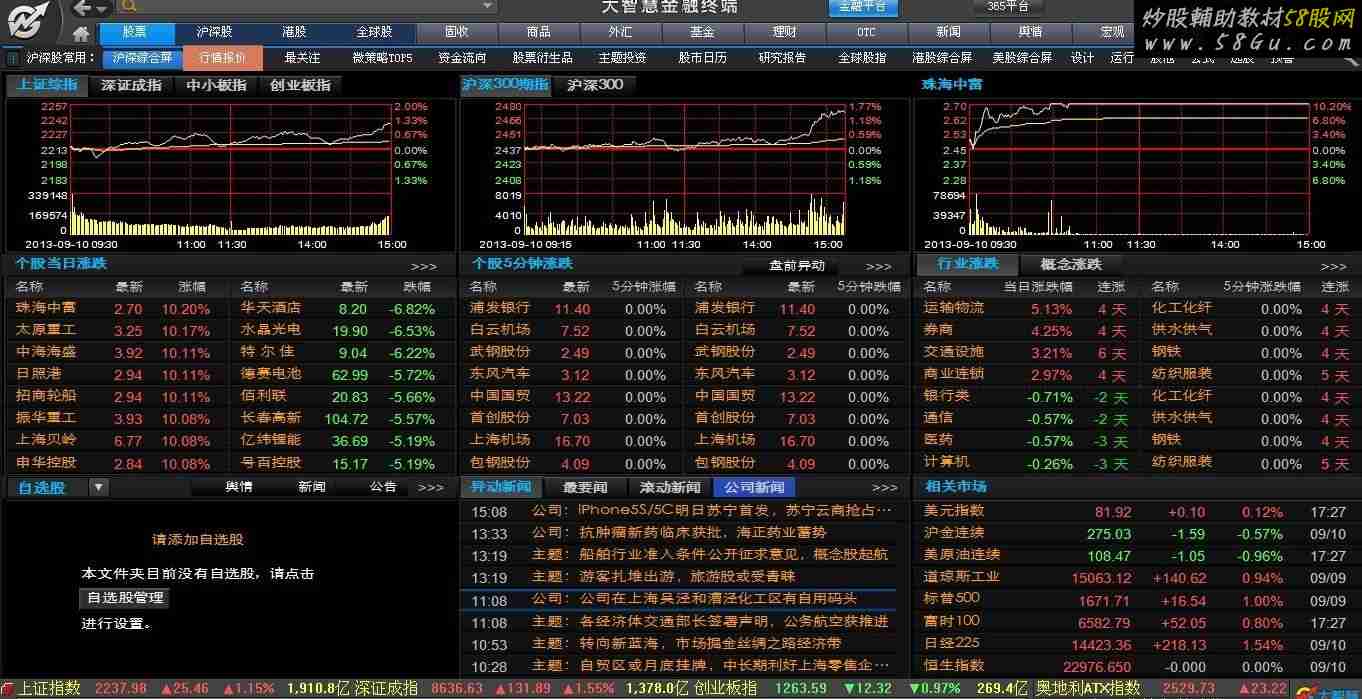Click 美元指数 in related markets

point(954,511)
